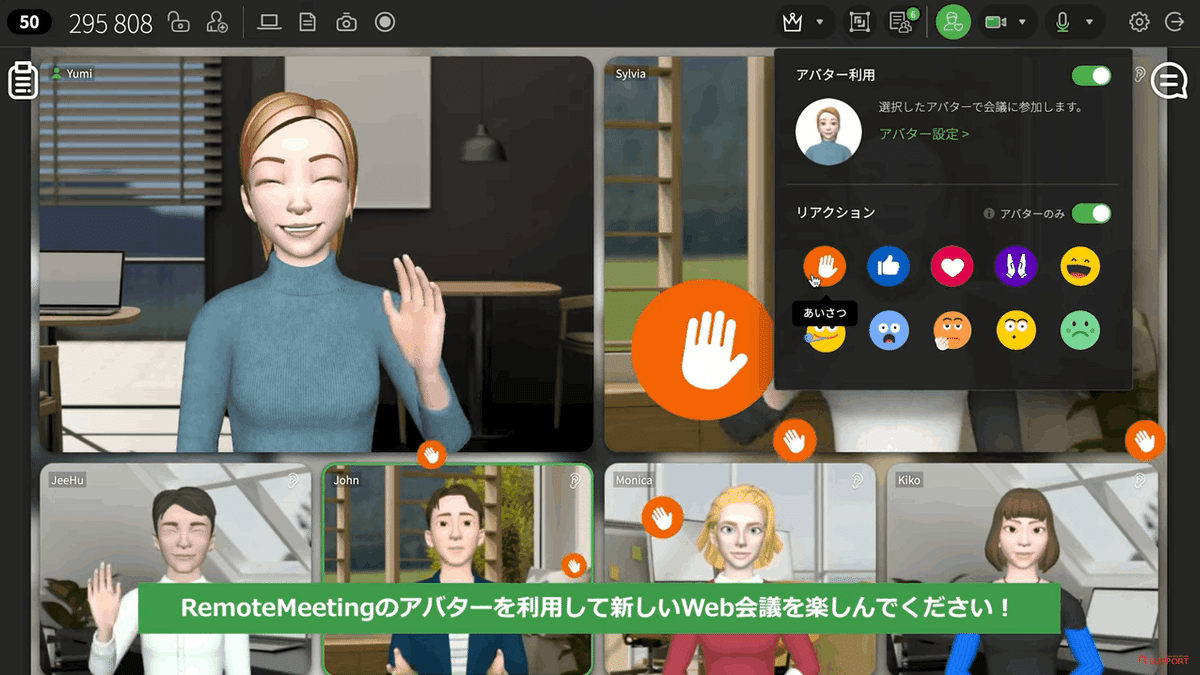This screenshot has height=675, width=1200.
Task: Click the ear icon on JeeHu's tile
Action: tap(293, 480)
